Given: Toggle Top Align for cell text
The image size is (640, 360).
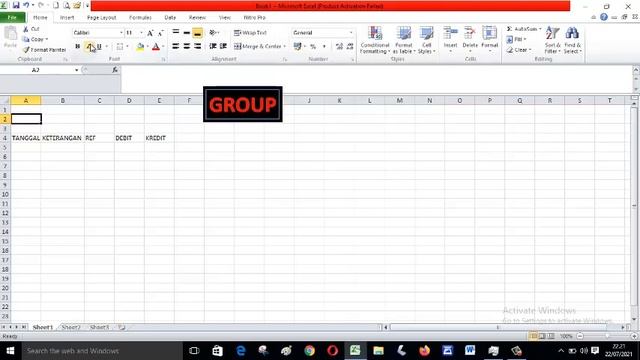Looking at the screenshot, I should [x=176, y=33].
